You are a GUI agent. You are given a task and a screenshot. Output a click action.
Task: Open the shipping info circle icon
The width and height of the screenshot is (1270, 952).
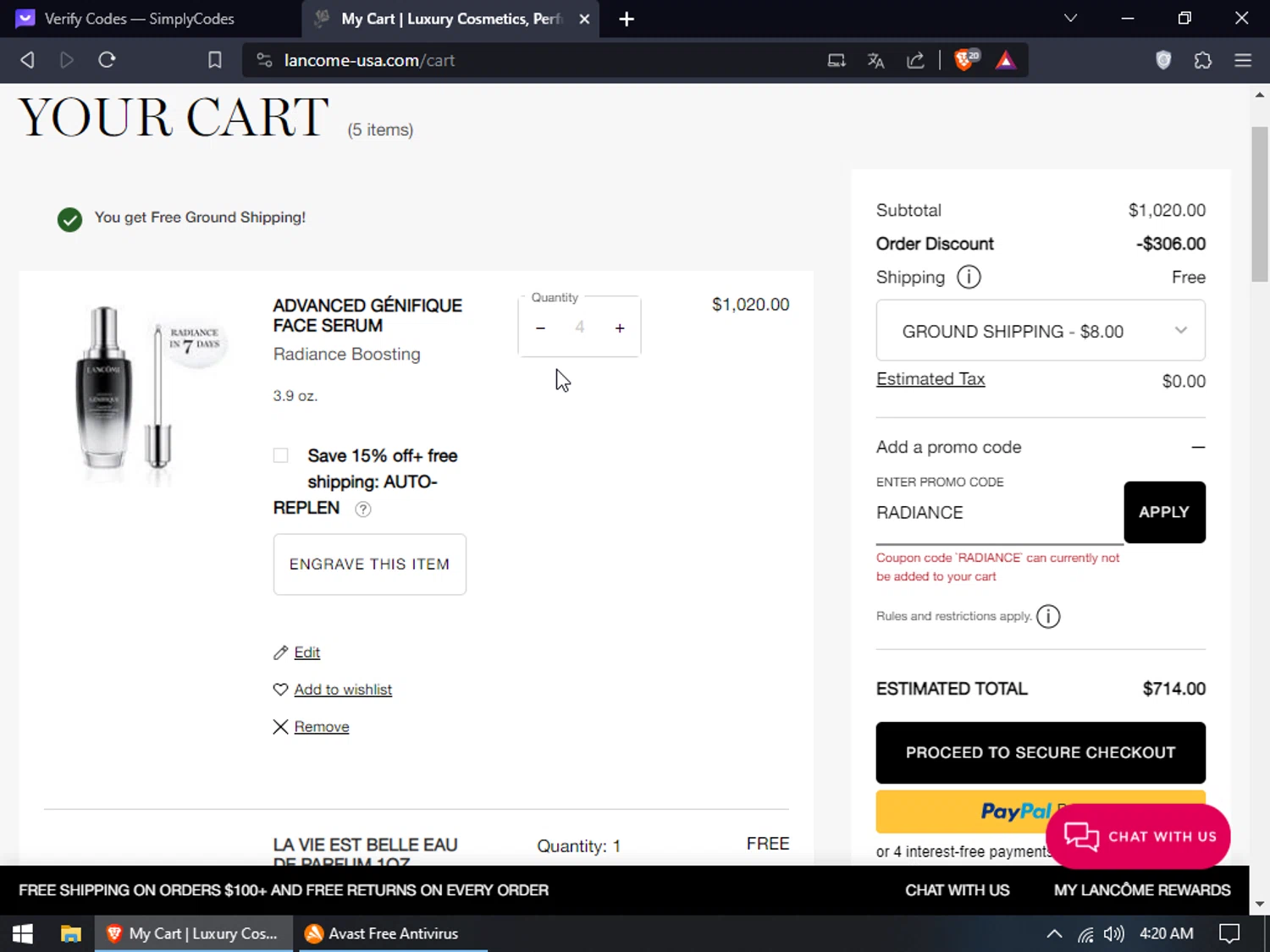[x=969, y=278]
